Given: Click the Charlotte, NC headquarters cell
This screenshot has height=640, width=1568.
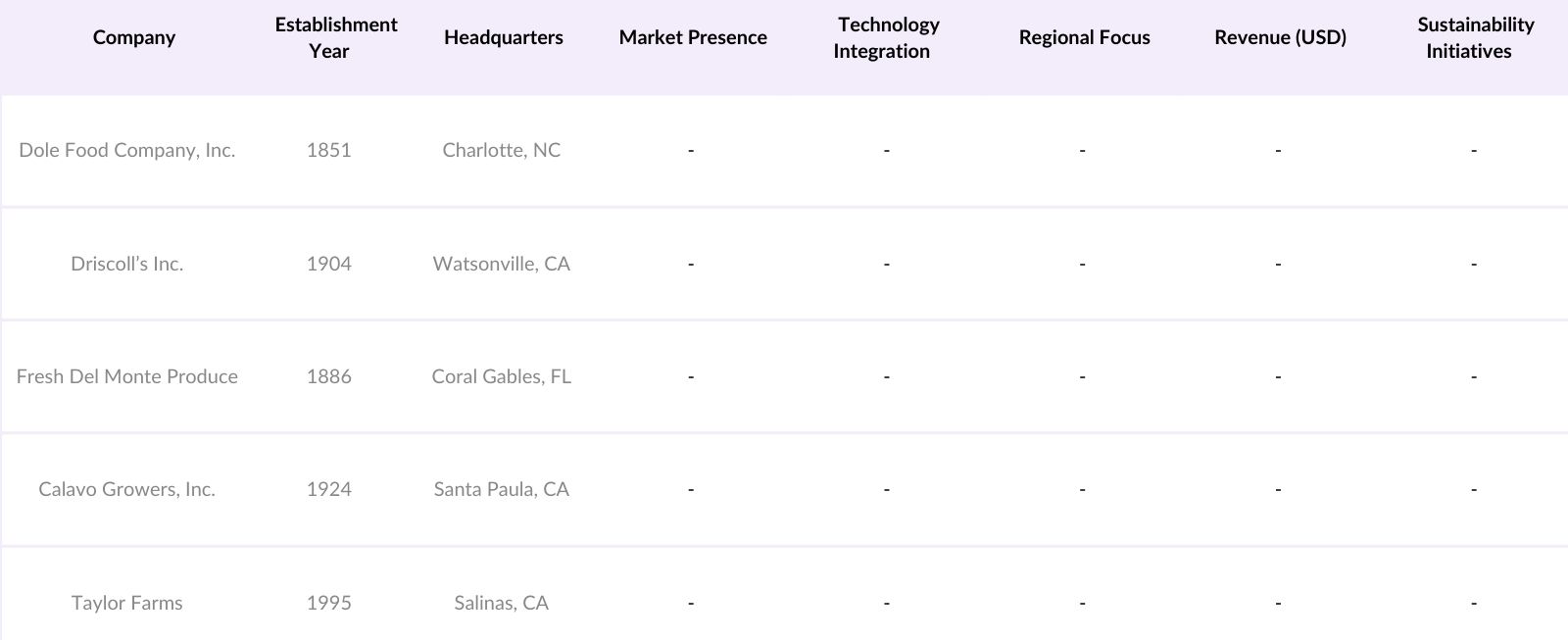Looking at the screenshot, I should 501,151.
